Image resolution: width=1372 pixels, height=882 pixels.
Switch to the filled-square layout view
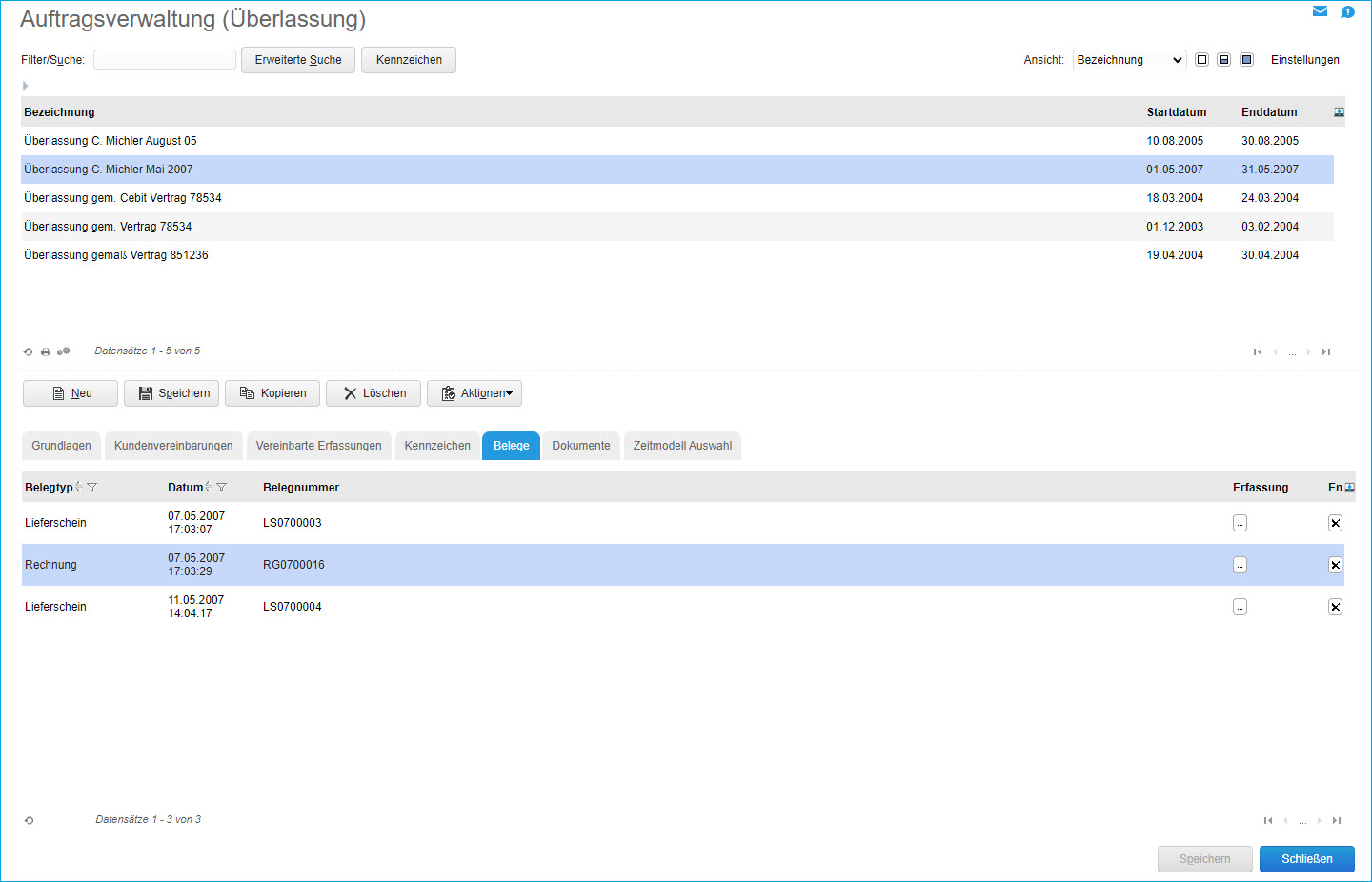[x=1246, y=60]
